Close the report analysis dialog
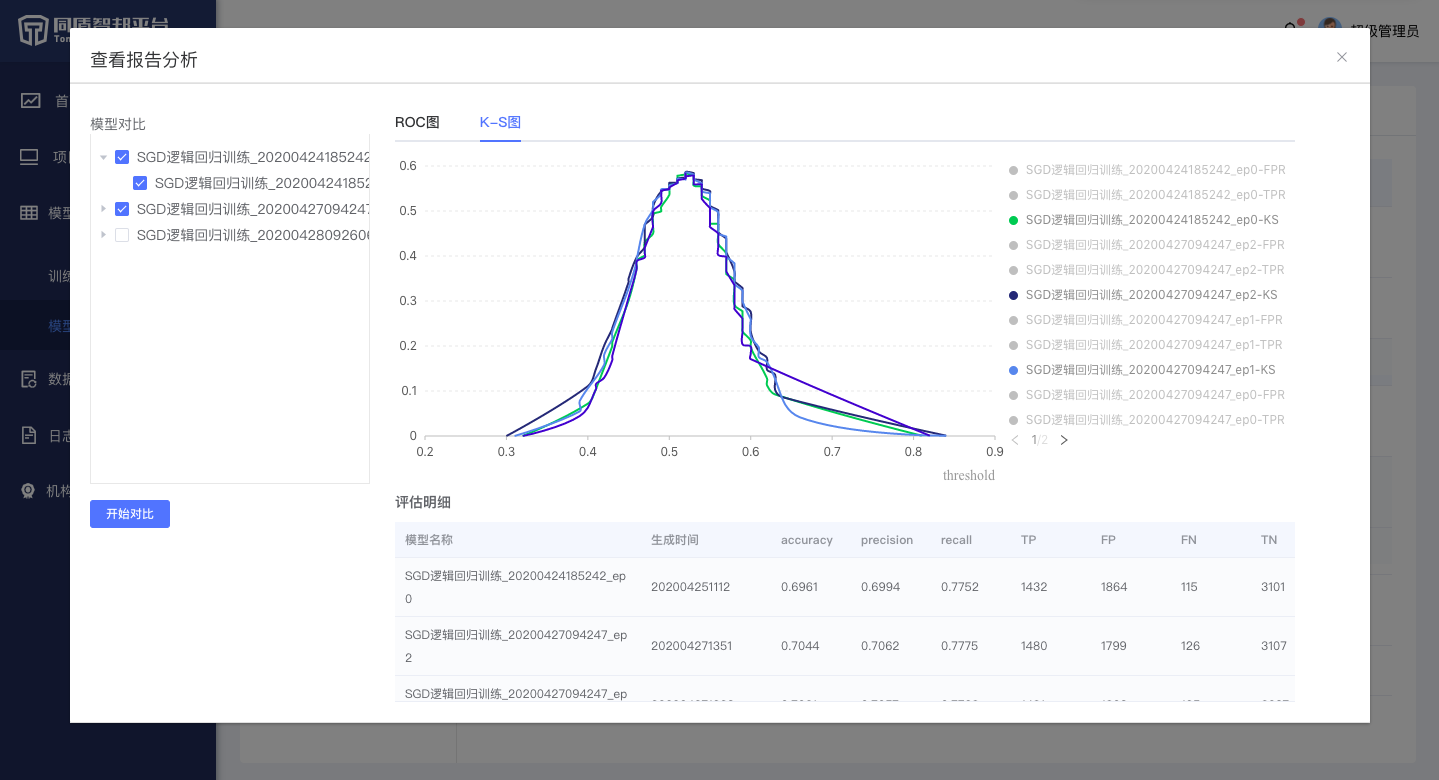 pyautogui.click(x=1342, y=57)
